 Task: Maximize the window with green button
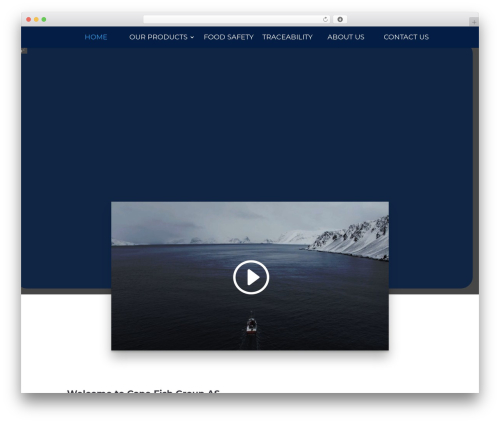(x=44, y=20)
